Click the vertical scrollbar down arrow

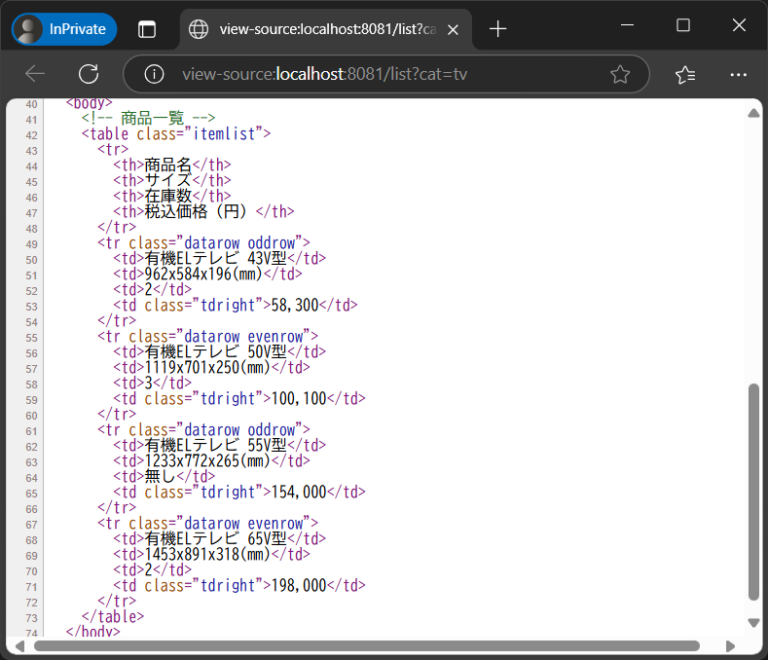point(754,623)
